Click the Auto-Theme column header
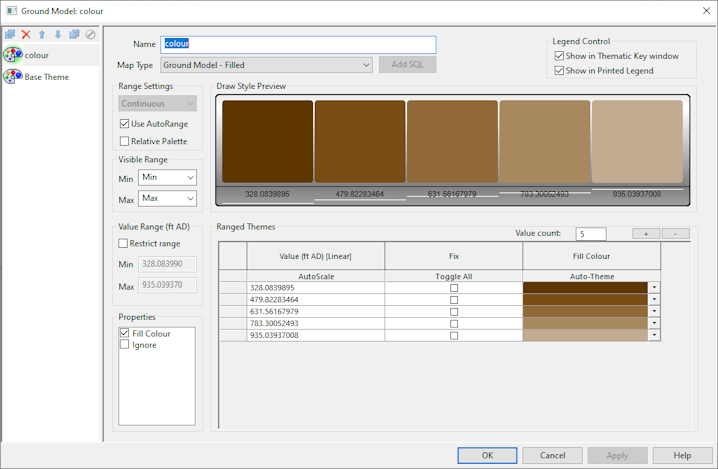The image size is (718, 469). (591, 275)
